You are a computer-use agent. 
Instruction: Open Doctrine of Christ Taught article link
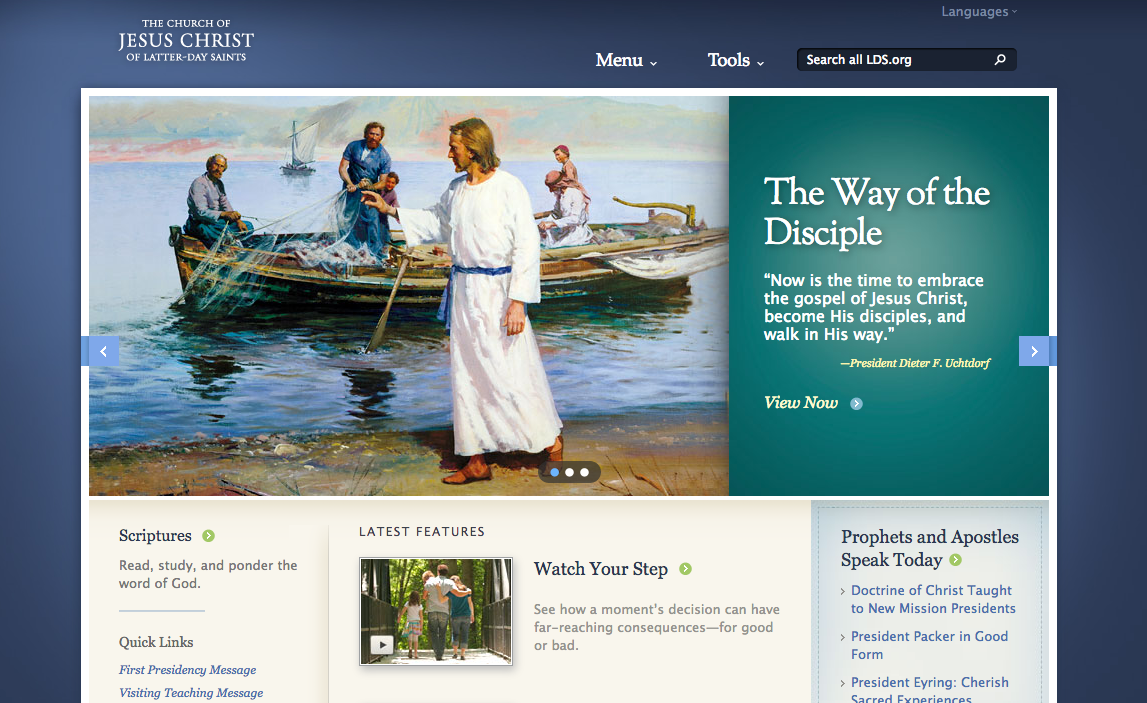tap(933, 599)
